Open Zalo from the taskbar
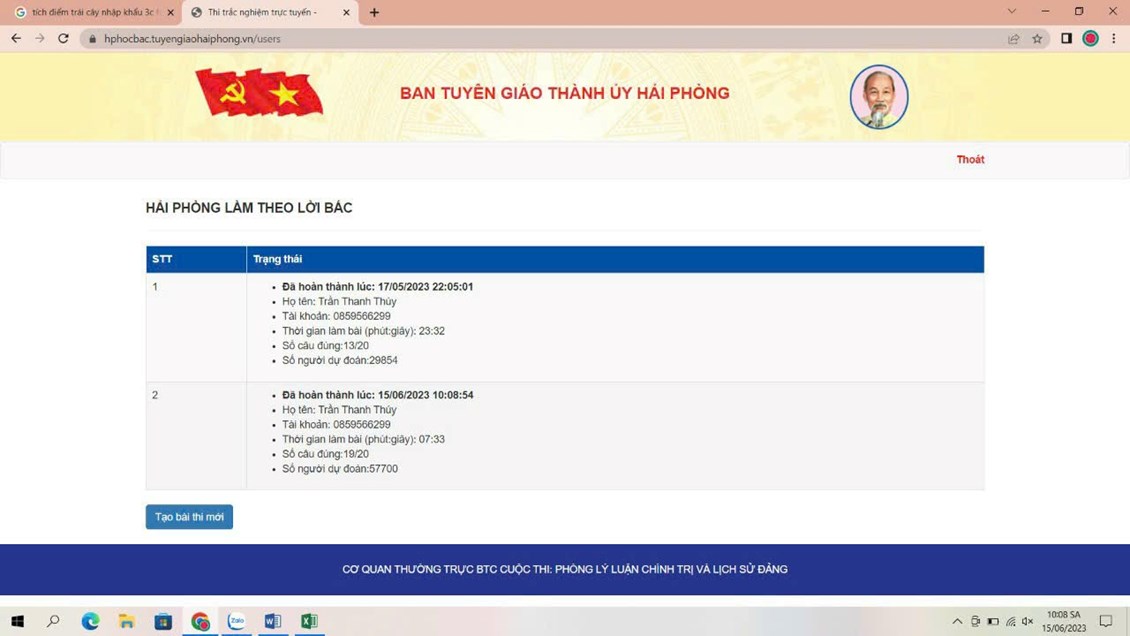The height and width of the screenshot is (636, 1130). (x=236, y=621)
